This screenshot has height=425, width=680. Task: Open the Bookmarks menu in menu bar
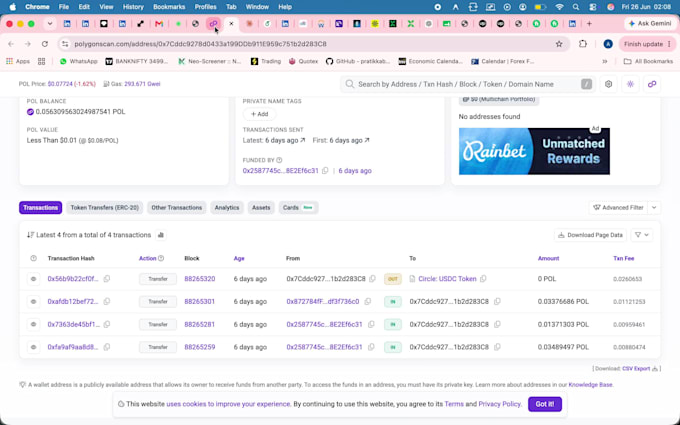pyautogui.click(x=169, y=7)
